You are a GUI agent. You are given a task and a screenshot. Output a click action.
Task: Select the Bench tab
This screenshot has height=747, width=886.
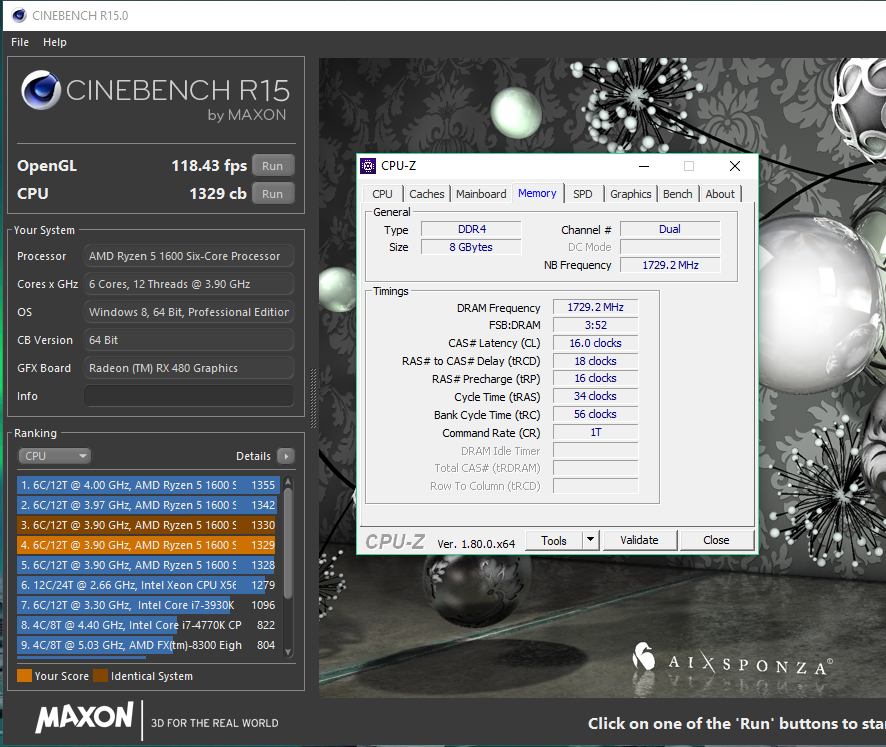tap(677, 194)
